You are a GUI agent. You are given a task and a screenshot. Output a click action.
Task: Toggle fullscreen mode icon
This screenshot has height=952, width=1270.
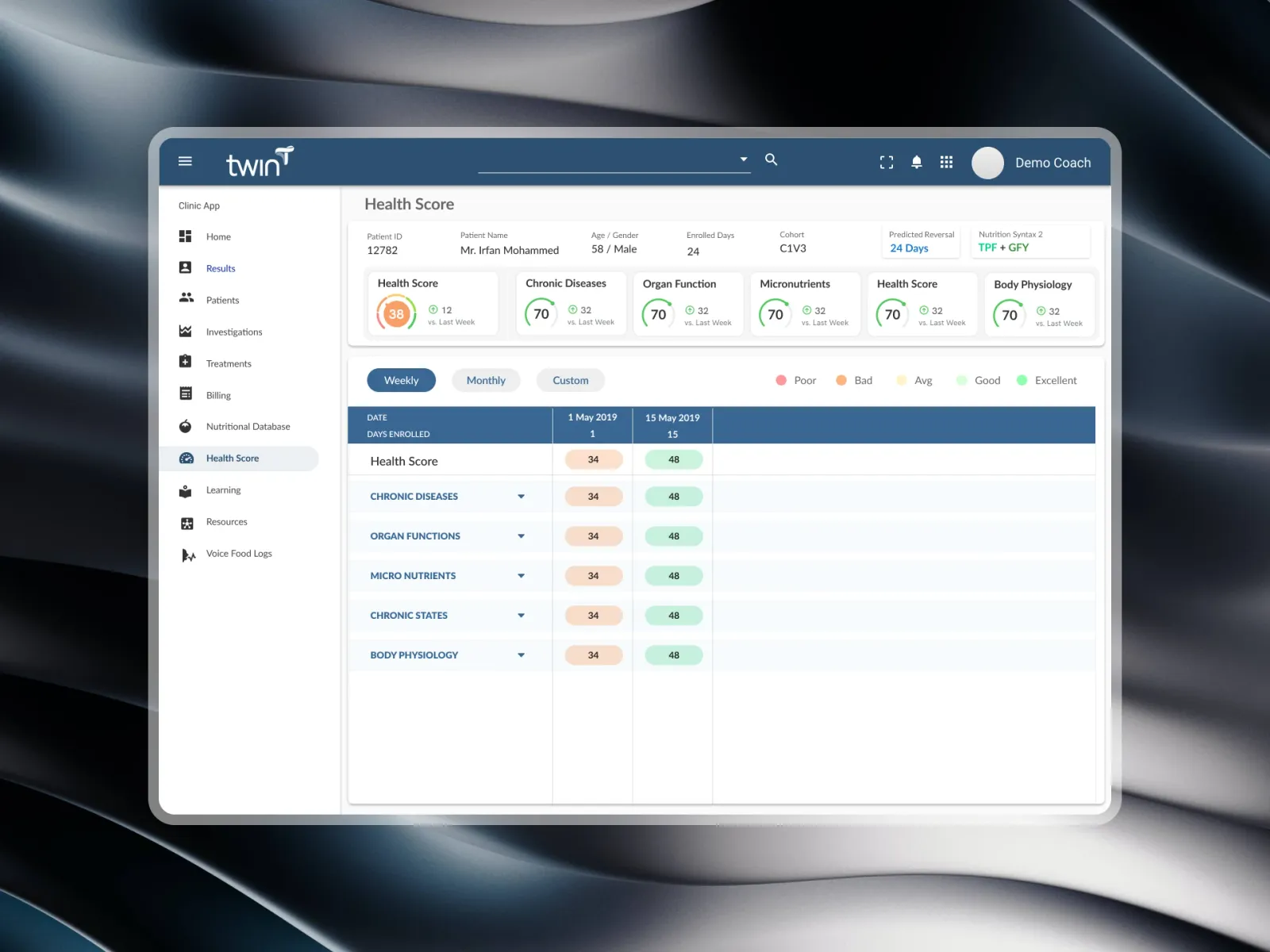pos(887,162)
